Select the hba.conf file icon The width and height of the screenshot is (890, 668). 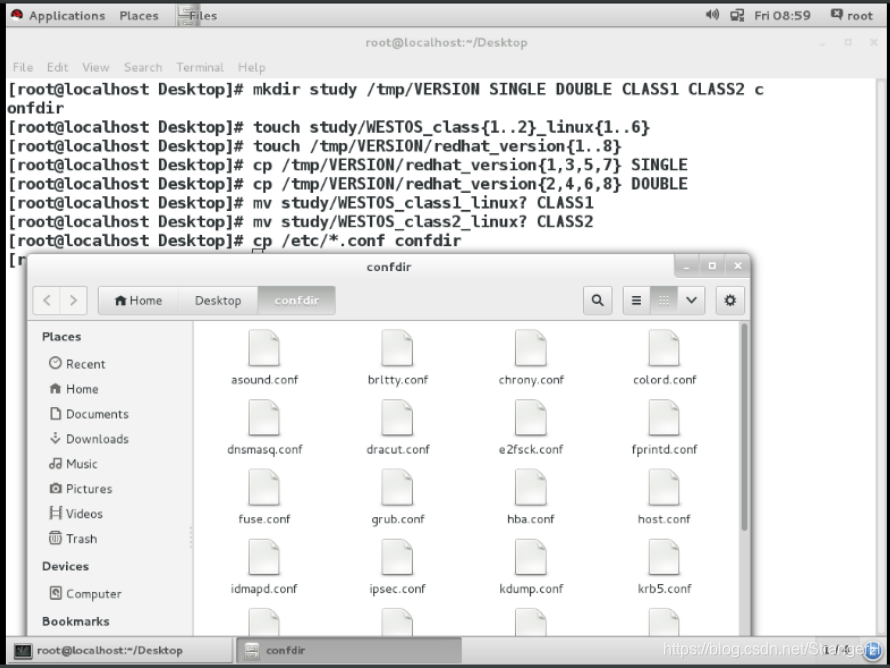coord(531,488)
